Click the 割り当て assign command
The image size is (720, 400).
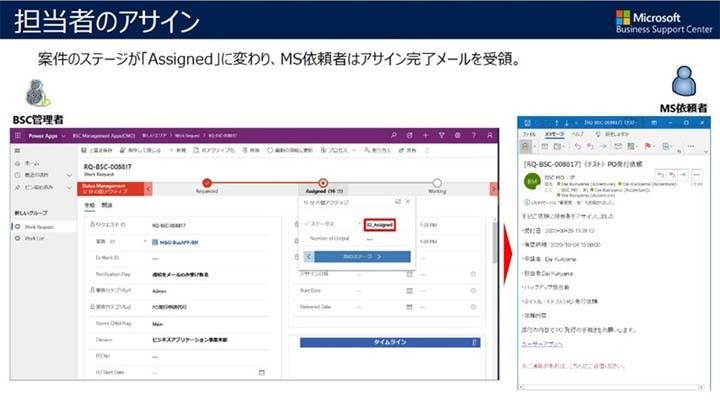tap(377, 150)
